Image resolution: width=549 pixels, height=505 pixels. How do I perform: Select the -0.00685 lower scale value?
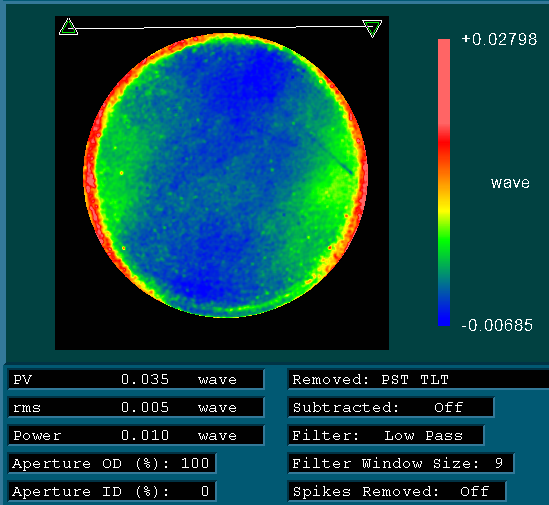tap(497, 325)
